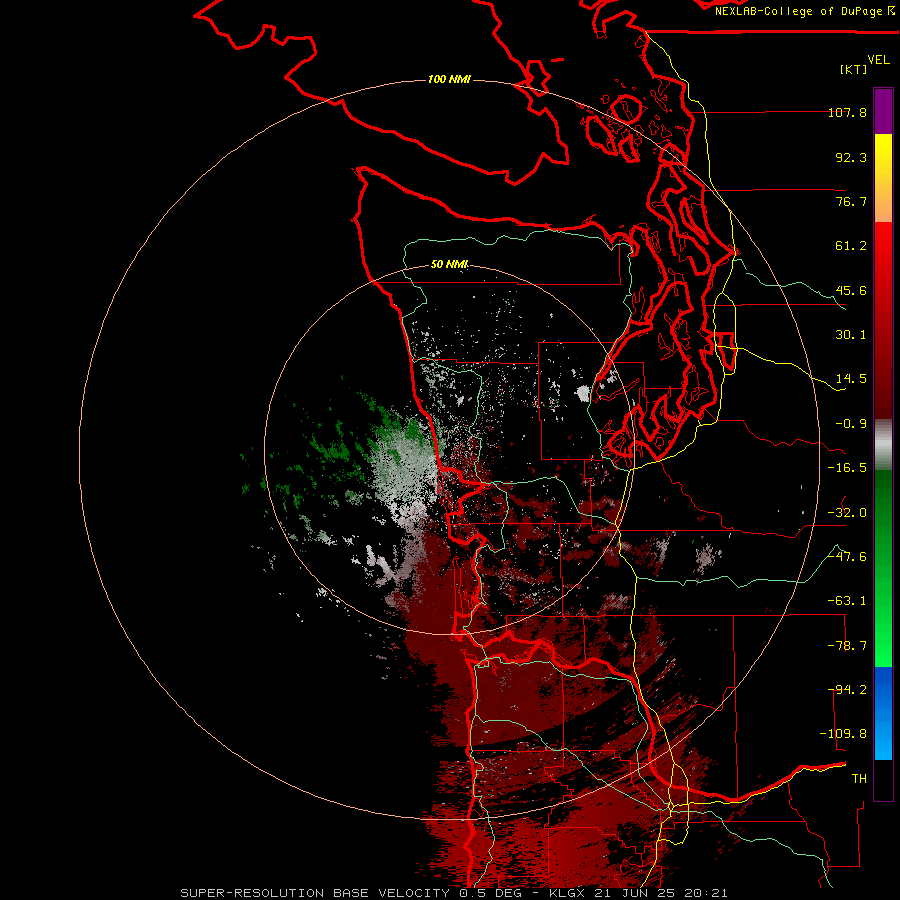Image resolution: width=900 pixels, height=900 pixels.
Task: Click the NEXLAB-College of DuPage label
Action: (x=804, y=11)
